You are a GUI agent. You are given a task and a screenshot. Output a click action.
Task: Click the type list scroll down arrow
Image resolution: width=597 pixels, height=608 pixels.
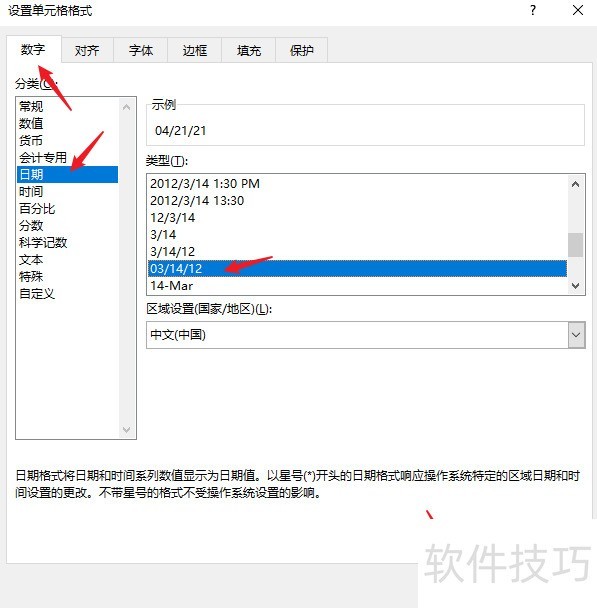point(576,286)
